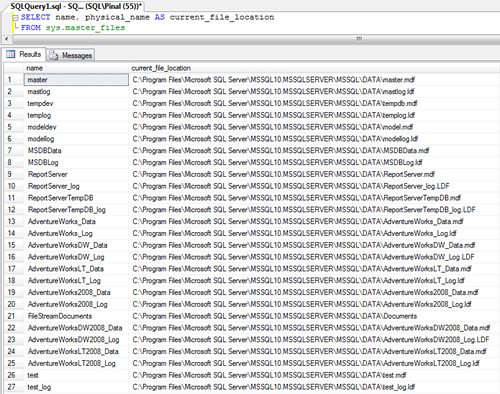
Task: Select row header number 27
Action: pos(14,387)
